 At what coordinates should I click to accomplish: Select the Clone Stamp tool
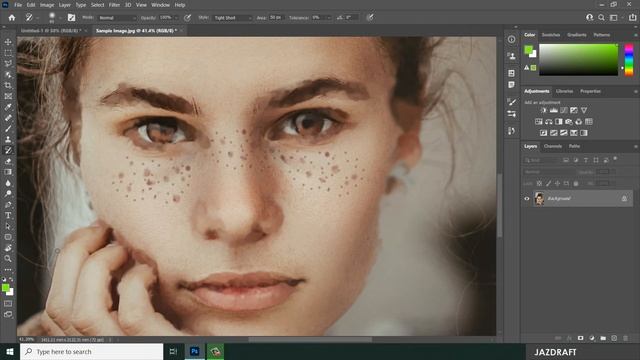point(8,139)
